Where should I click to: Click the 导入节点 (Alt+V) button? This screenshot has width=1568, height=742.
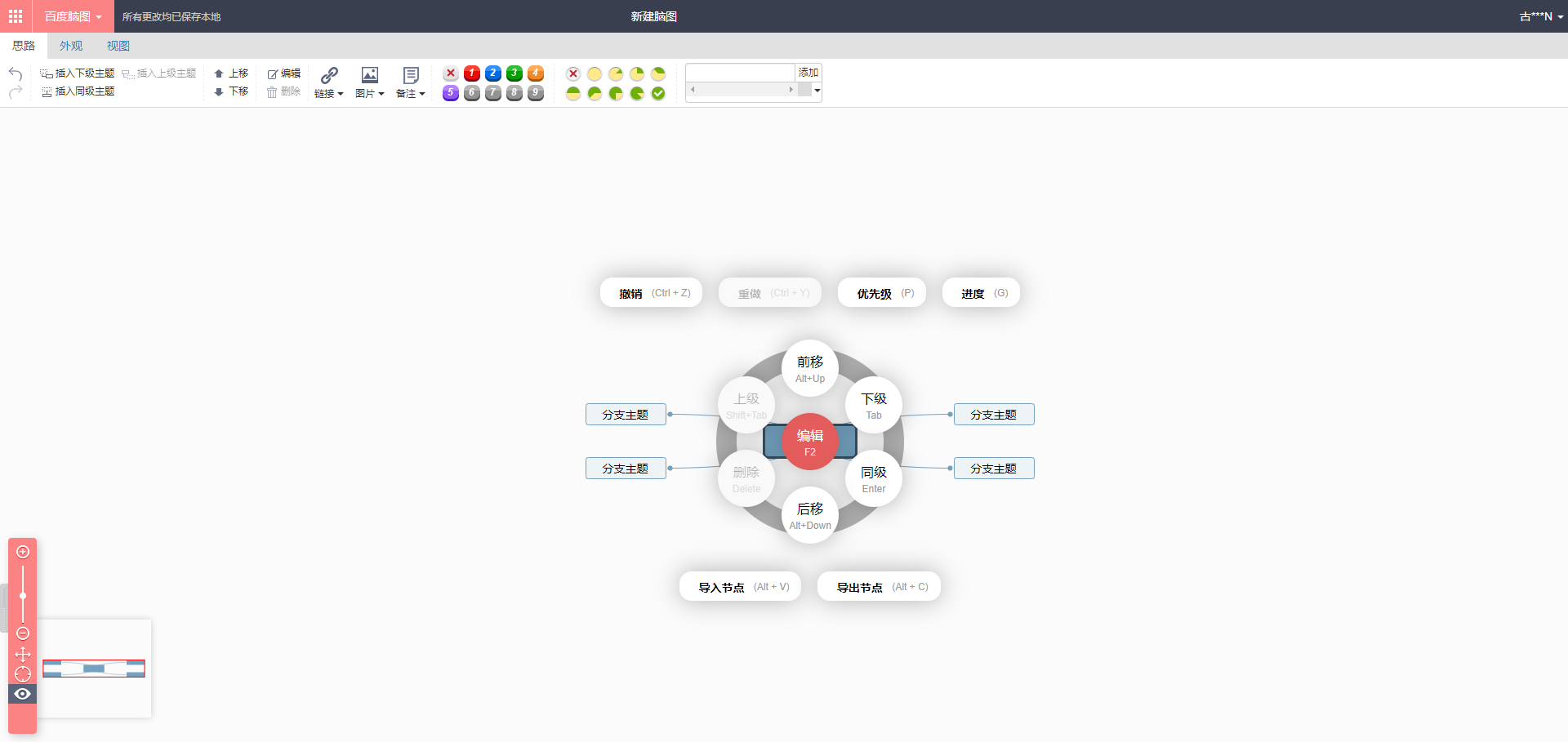click(x=740, y=587)
